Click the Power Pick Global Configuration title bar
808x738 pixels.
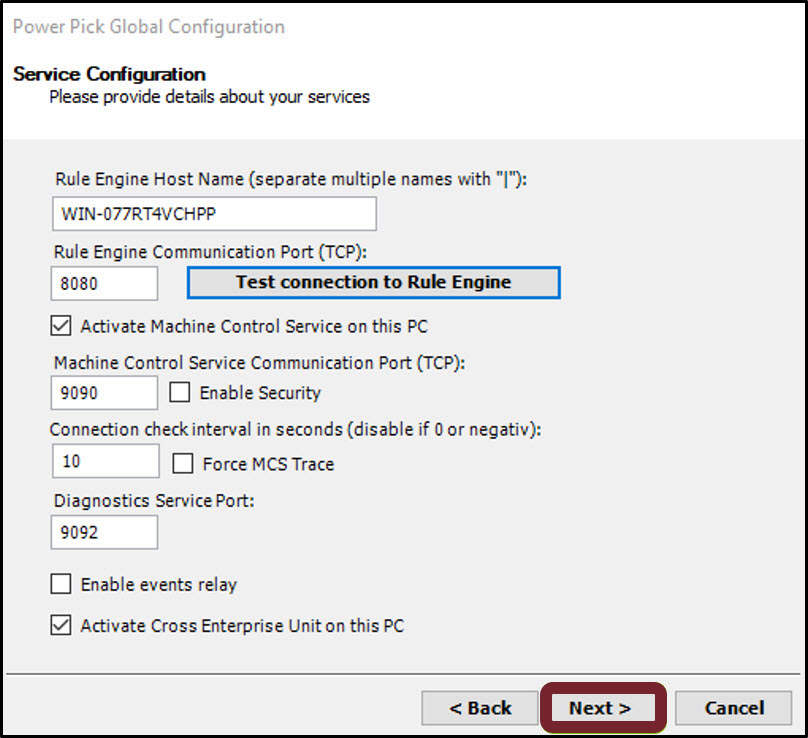coord(147,27)
